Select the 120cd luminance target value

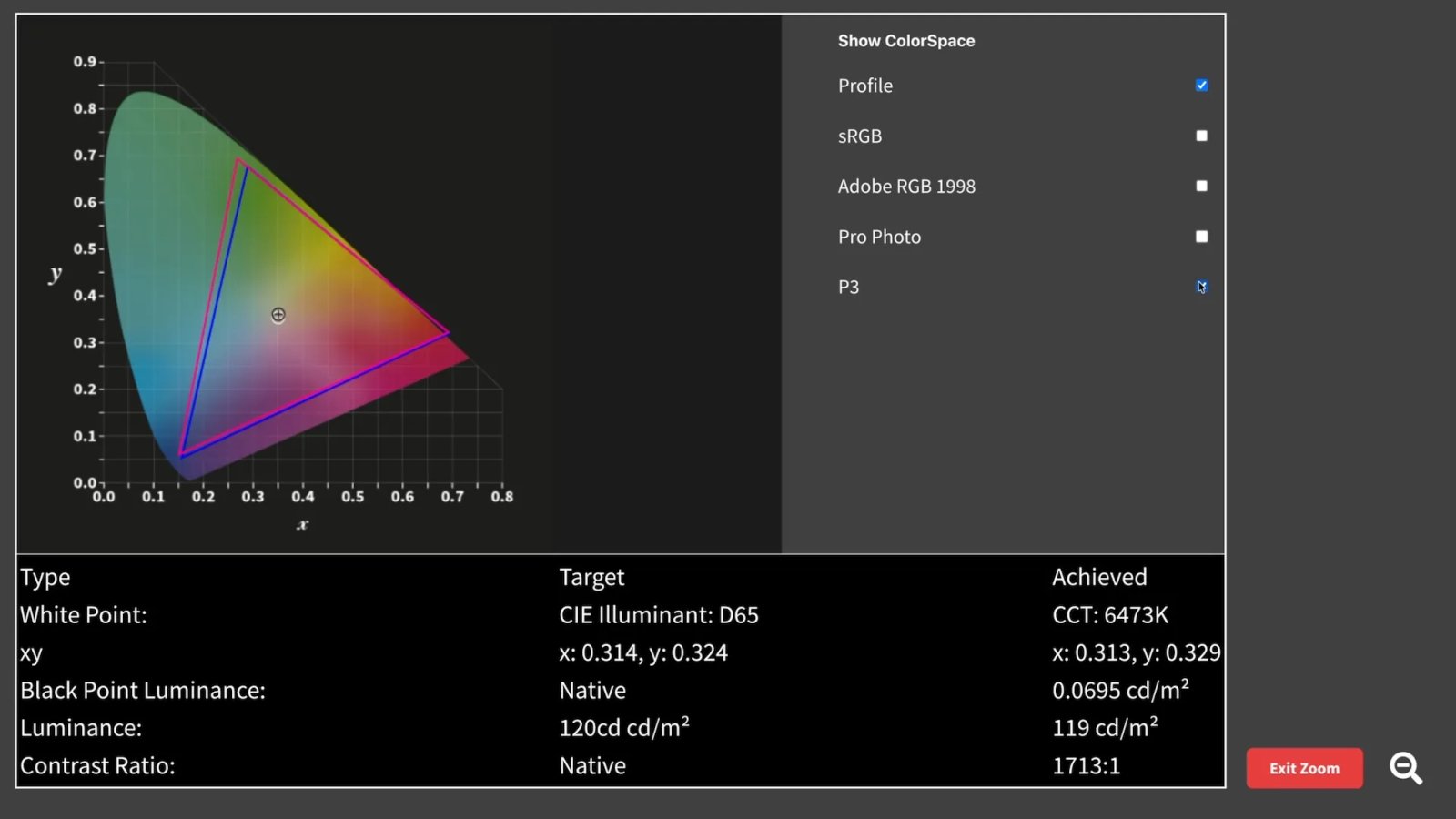(624, 727)
